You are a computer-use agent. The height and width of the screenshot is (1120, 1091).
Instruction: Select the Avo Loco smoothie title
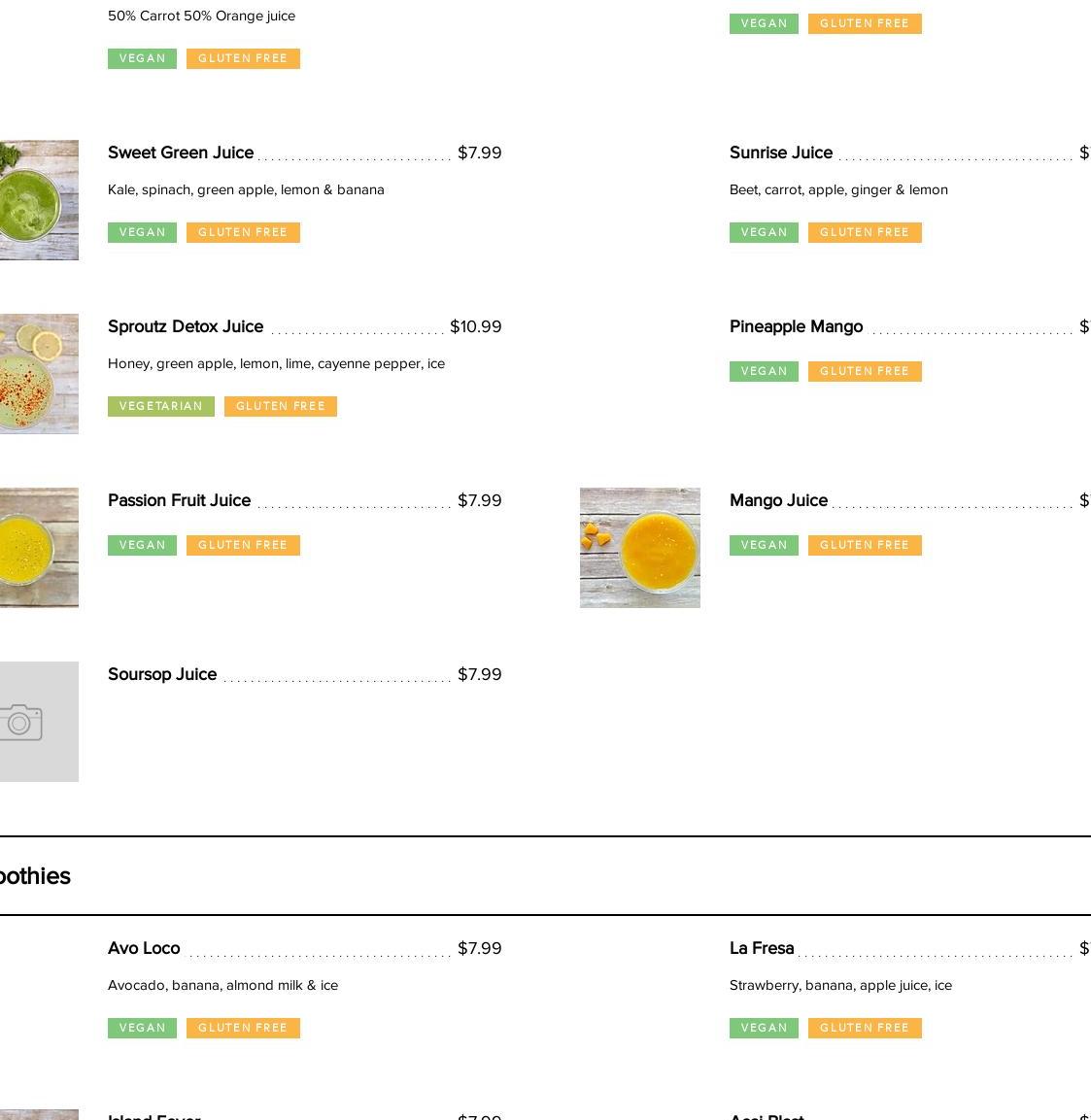144,948
